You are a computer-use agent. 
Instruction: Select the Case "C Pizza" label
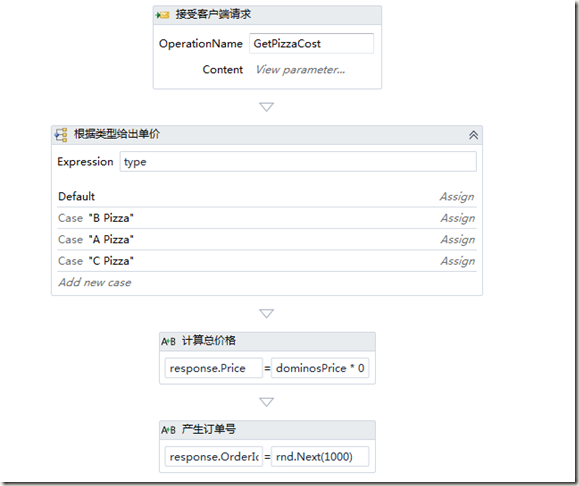click(x=96, y=261)
